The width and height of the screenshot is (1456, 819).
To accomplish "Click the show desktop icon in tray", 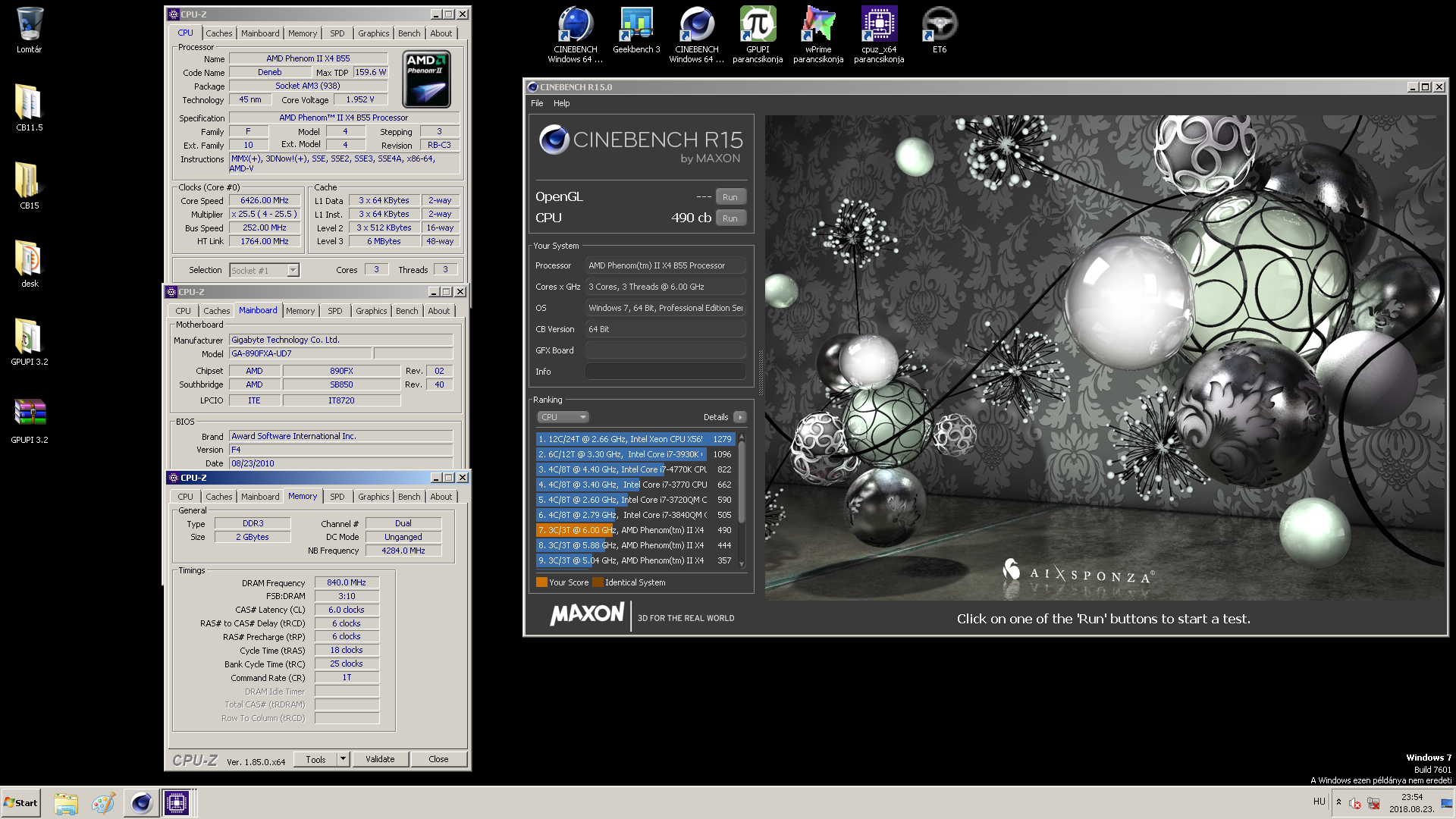I will click(x=1447, y=803).
